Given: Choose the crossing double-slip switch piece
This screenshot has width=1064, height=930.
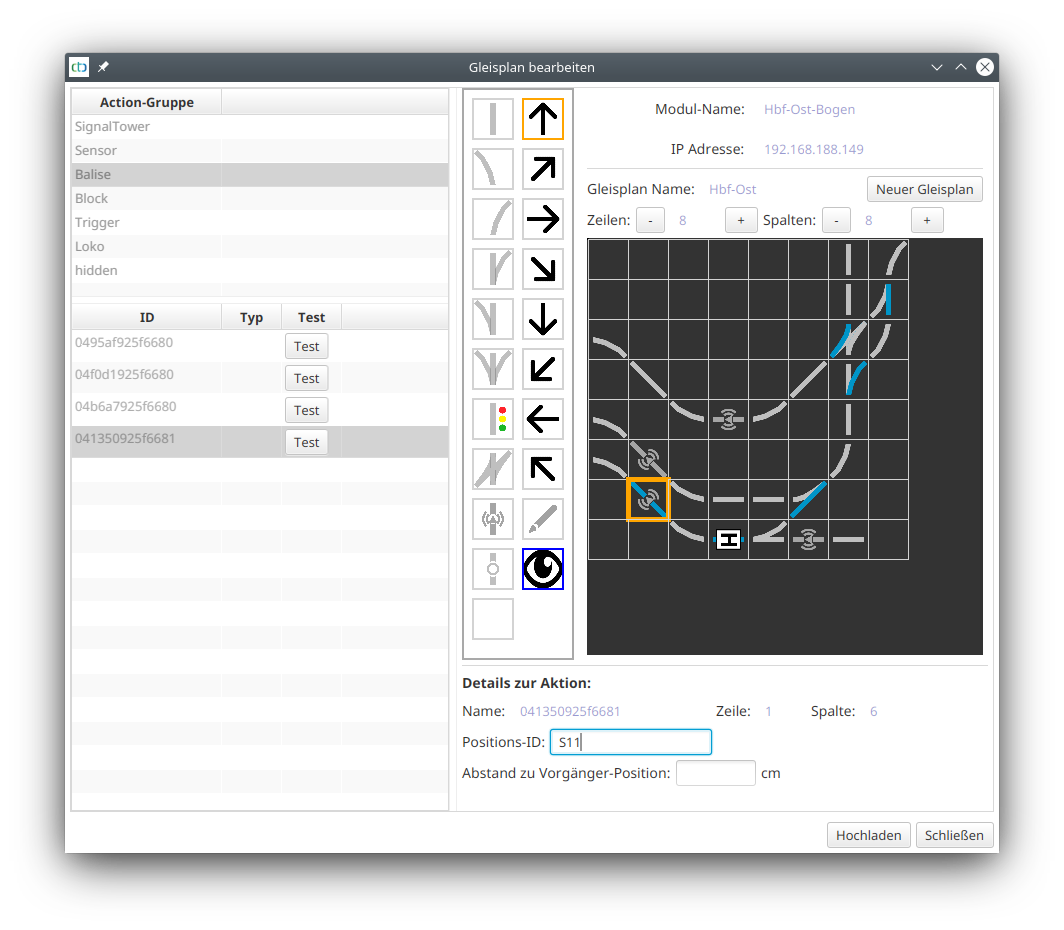Looking at the screenshot, I should click(x=493, y=469).
